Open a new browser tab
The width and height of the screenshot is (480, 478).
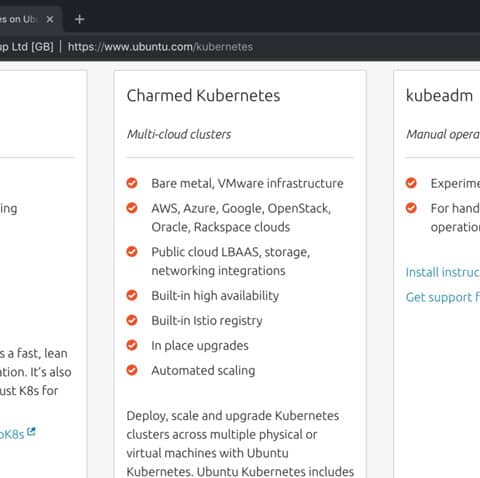pos(79,19)
